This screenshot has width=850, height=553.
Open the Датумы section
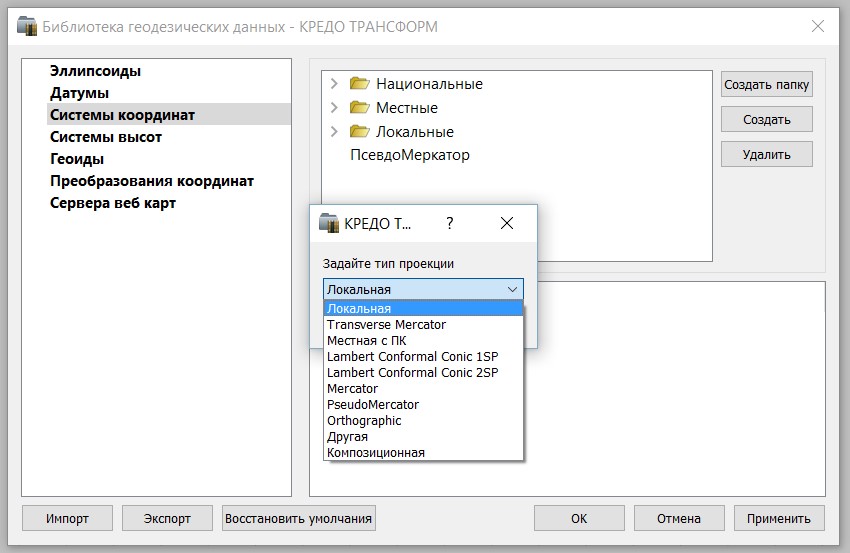click(x=79, y=93)
